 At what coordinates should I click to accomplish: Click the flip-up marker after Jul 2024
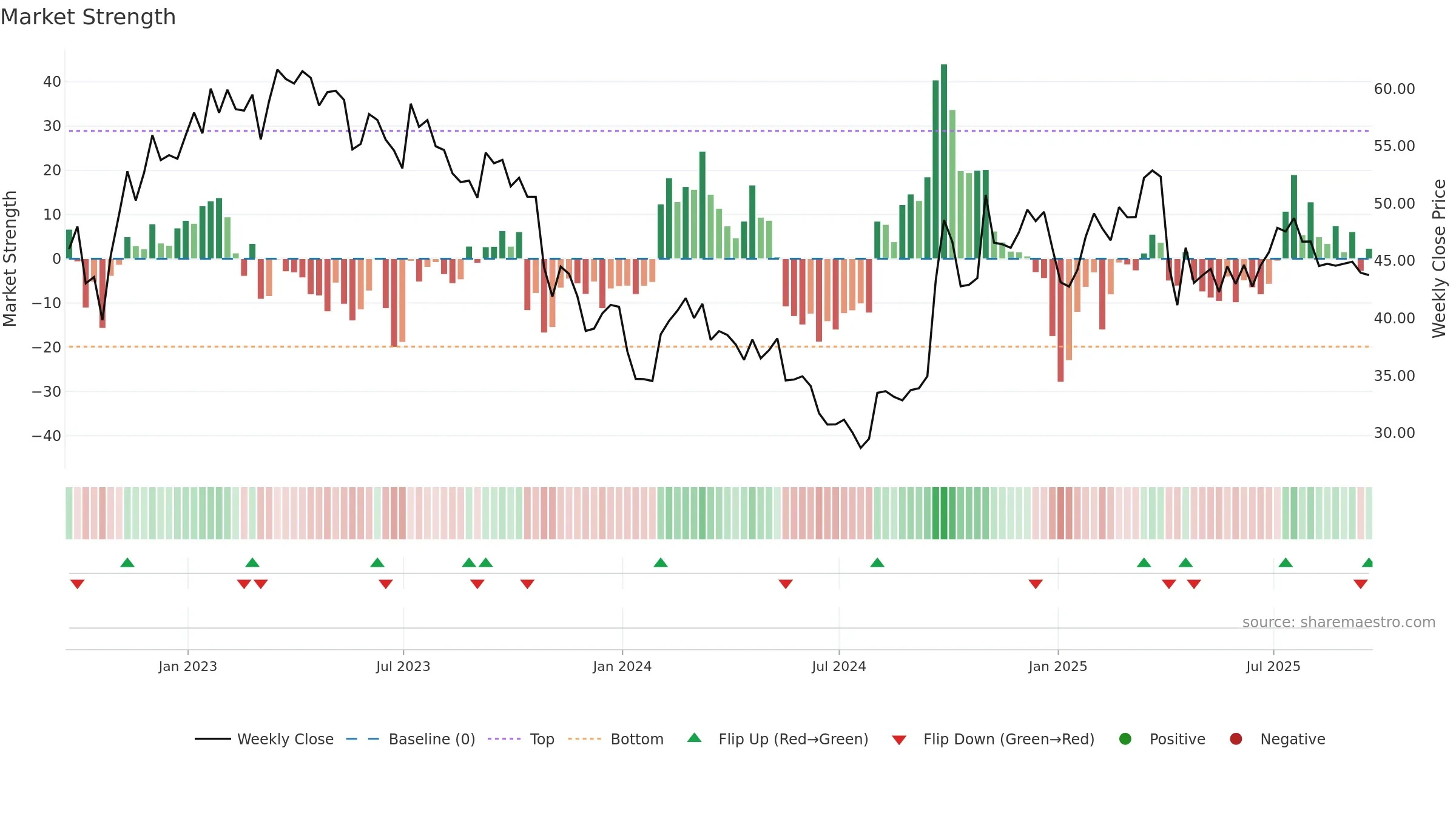click(877, 562)
